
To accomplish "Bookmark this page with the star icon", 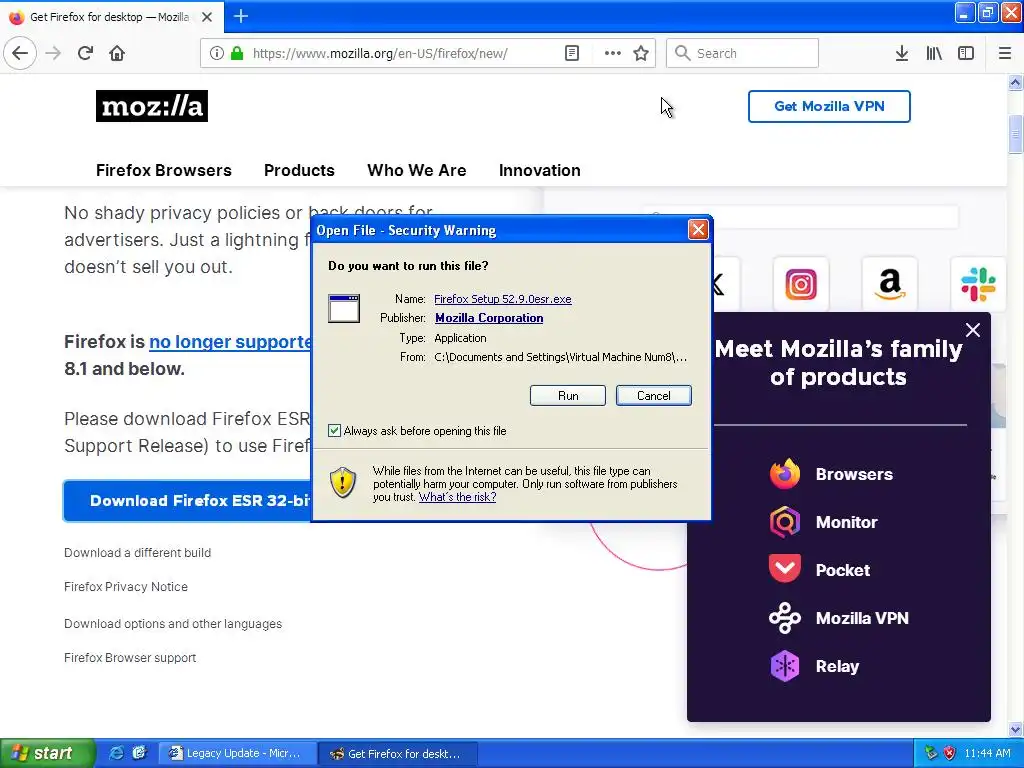I will pyautogui.click(x=641, y=53).
